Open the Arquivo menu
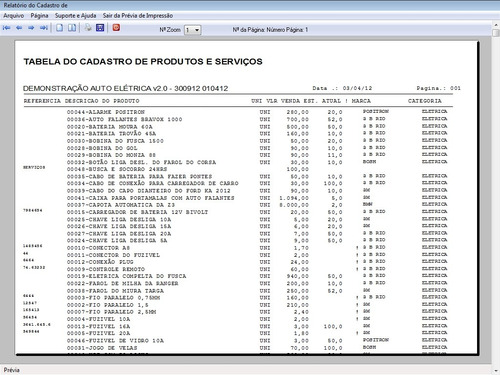 pyautogui.click(x=14, y=16)
